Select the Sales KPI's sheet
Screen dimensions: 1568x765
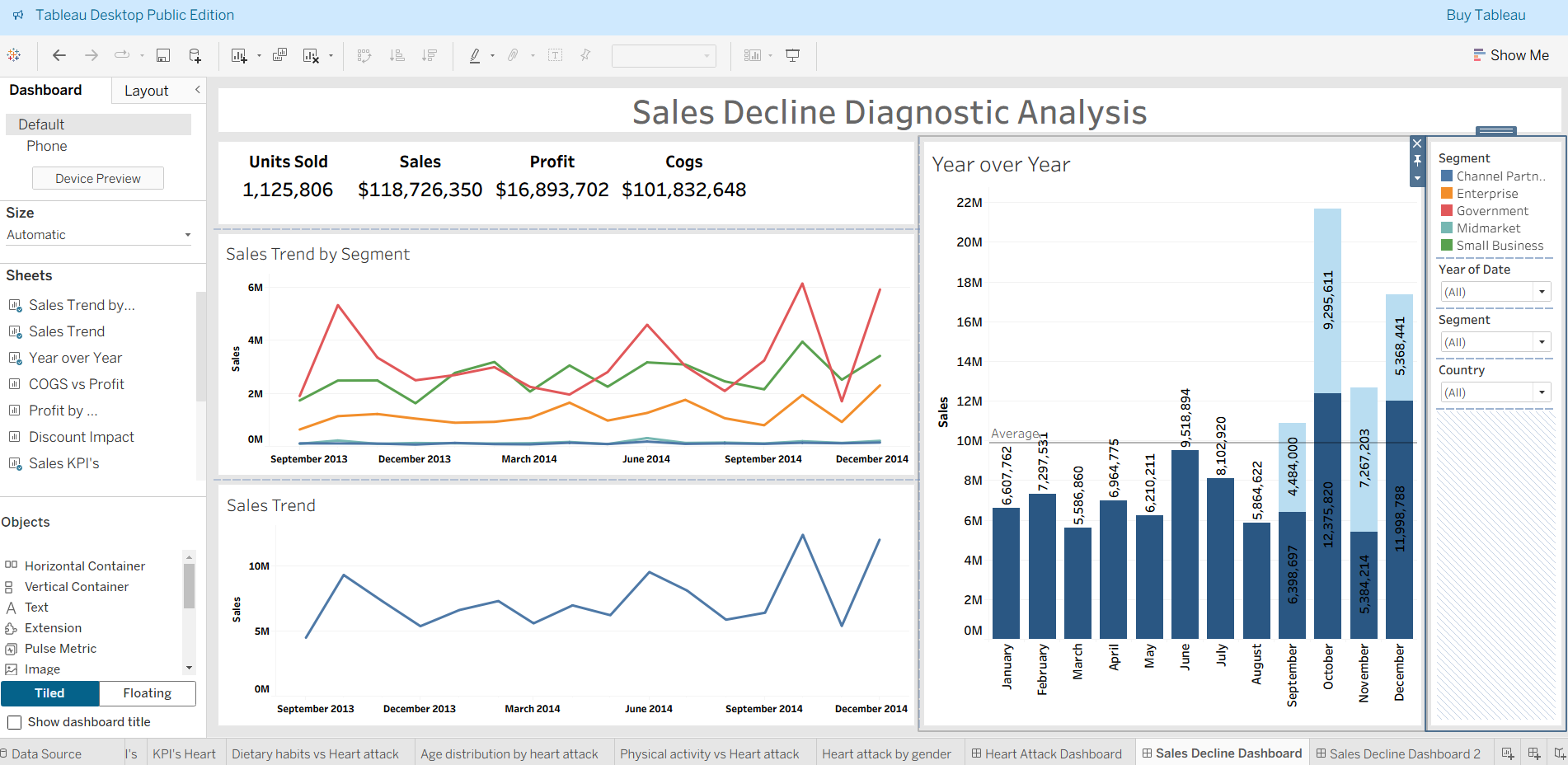click(63, 463)
